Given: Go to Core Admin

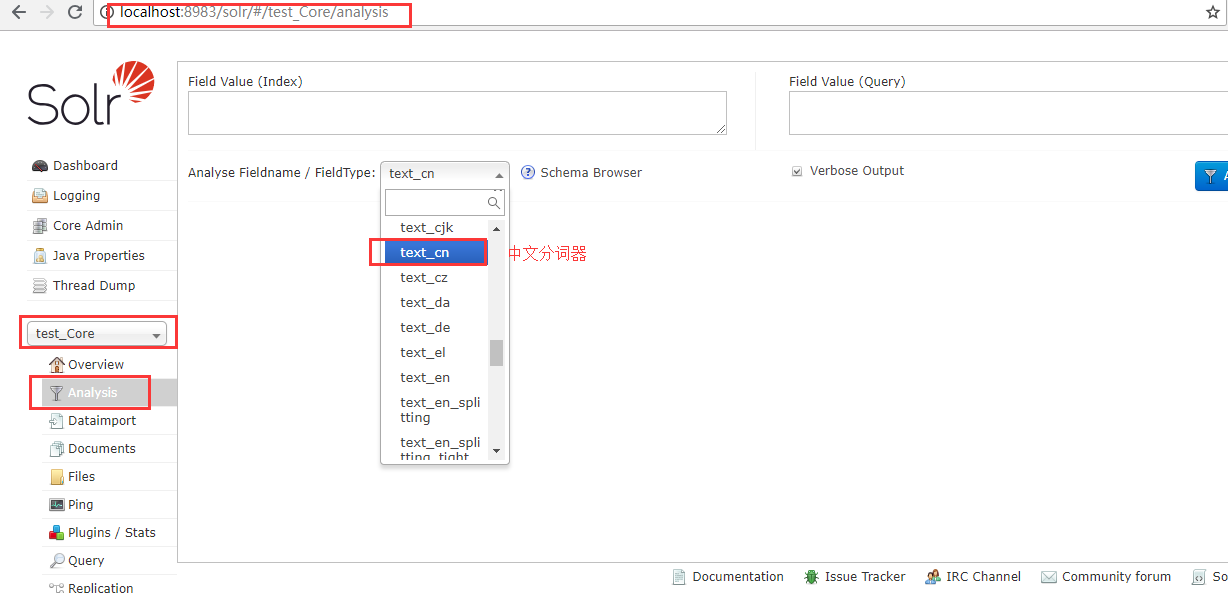Looking at the screenshot, I should [x=88, y=226].
